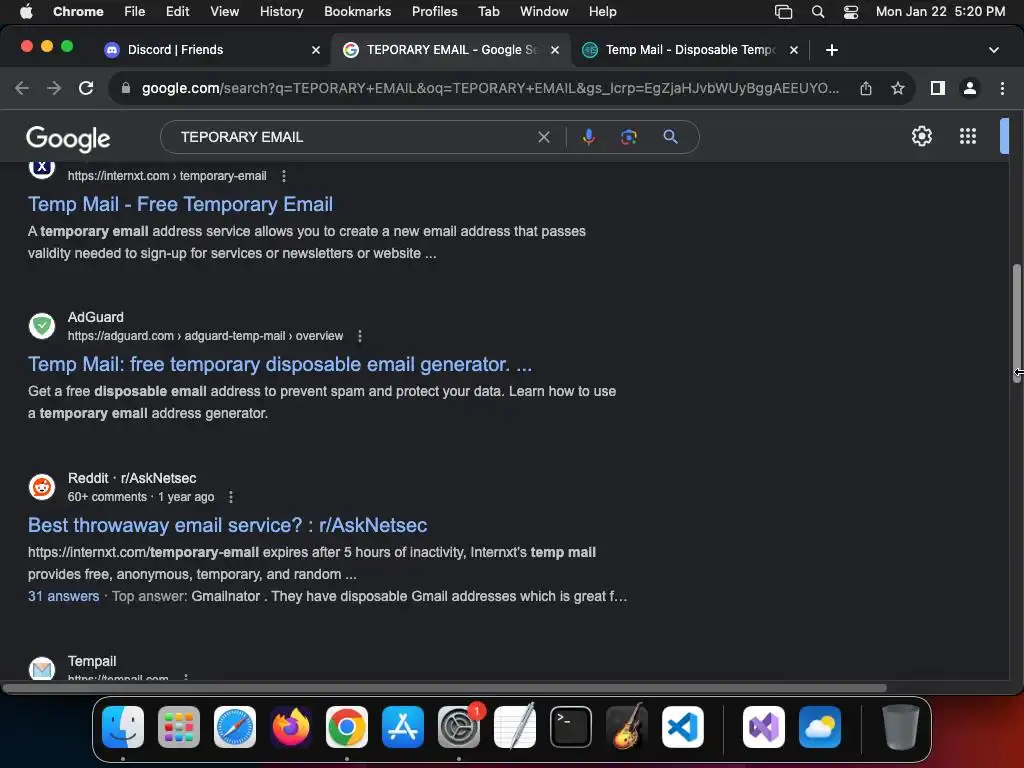
Task: Click the Tempail result site name
Action: tap(92, 662)
